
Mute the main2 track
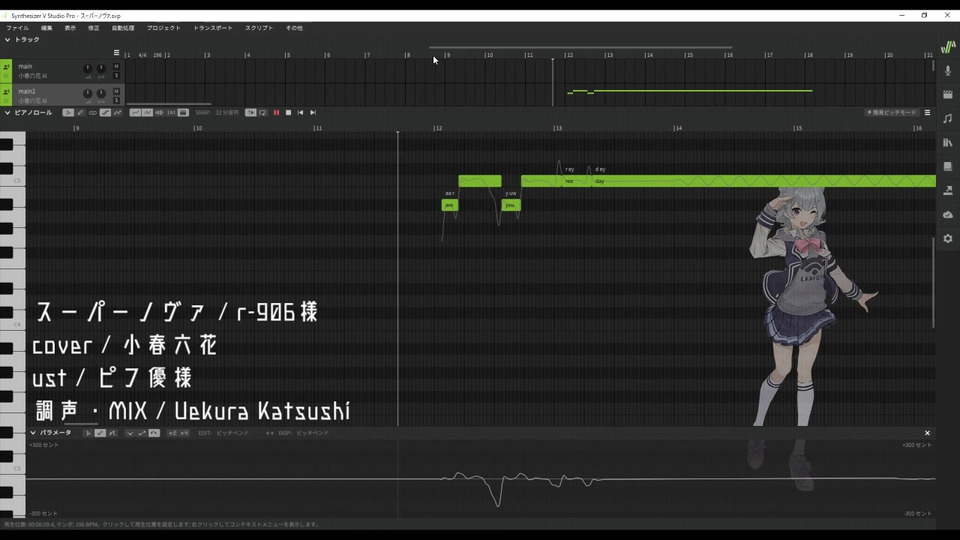116,91
